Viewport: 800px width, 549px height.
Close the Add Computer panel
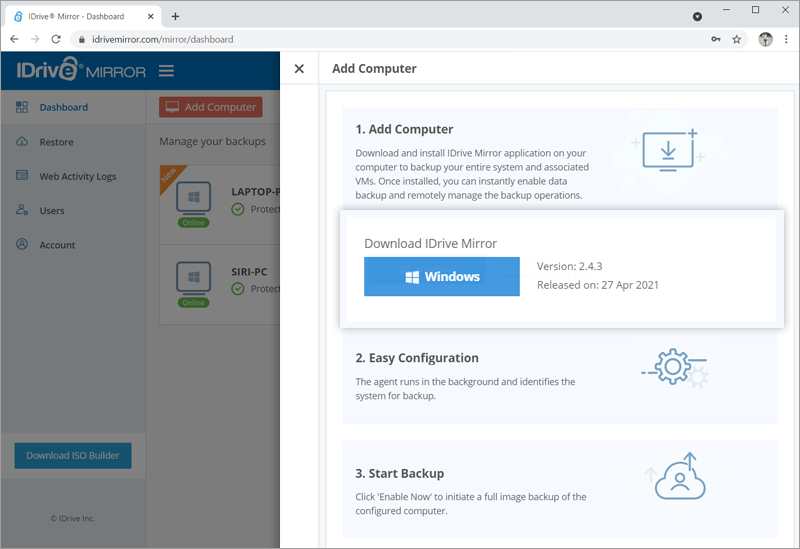point(299,68)
